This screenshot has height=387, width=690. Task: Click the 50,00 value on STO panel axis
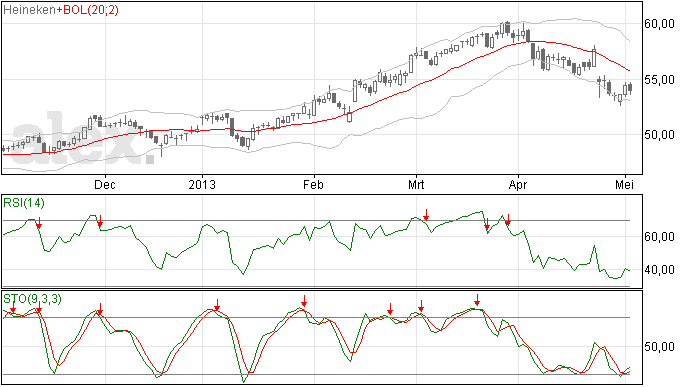[660, 347]
